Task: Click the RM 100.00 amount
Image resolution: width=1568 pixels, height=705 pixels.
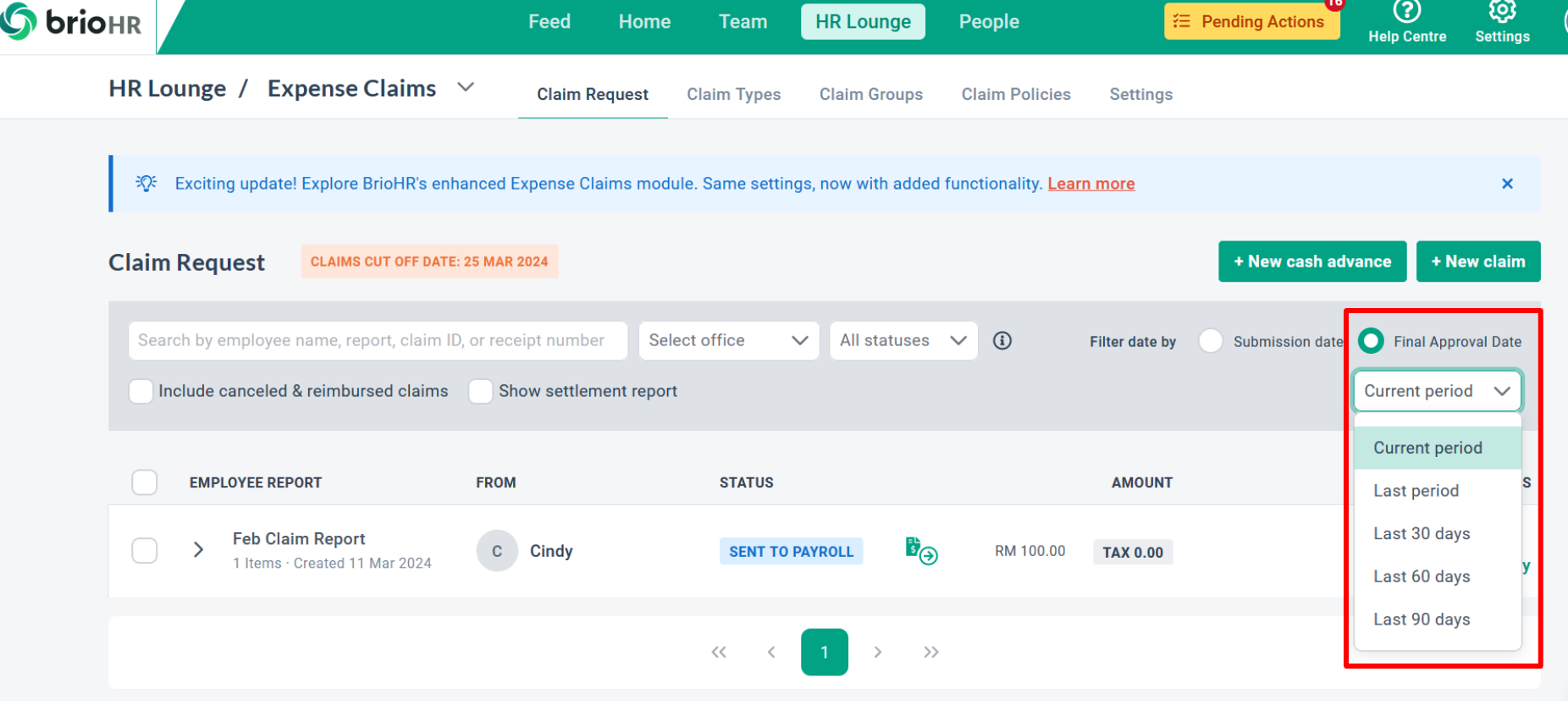Action: (x=1030, y=551)
